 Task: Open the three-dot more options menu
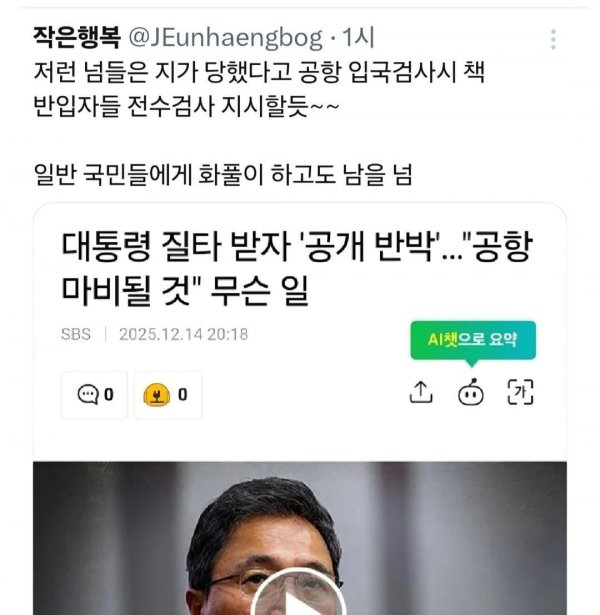click(553, 39)
